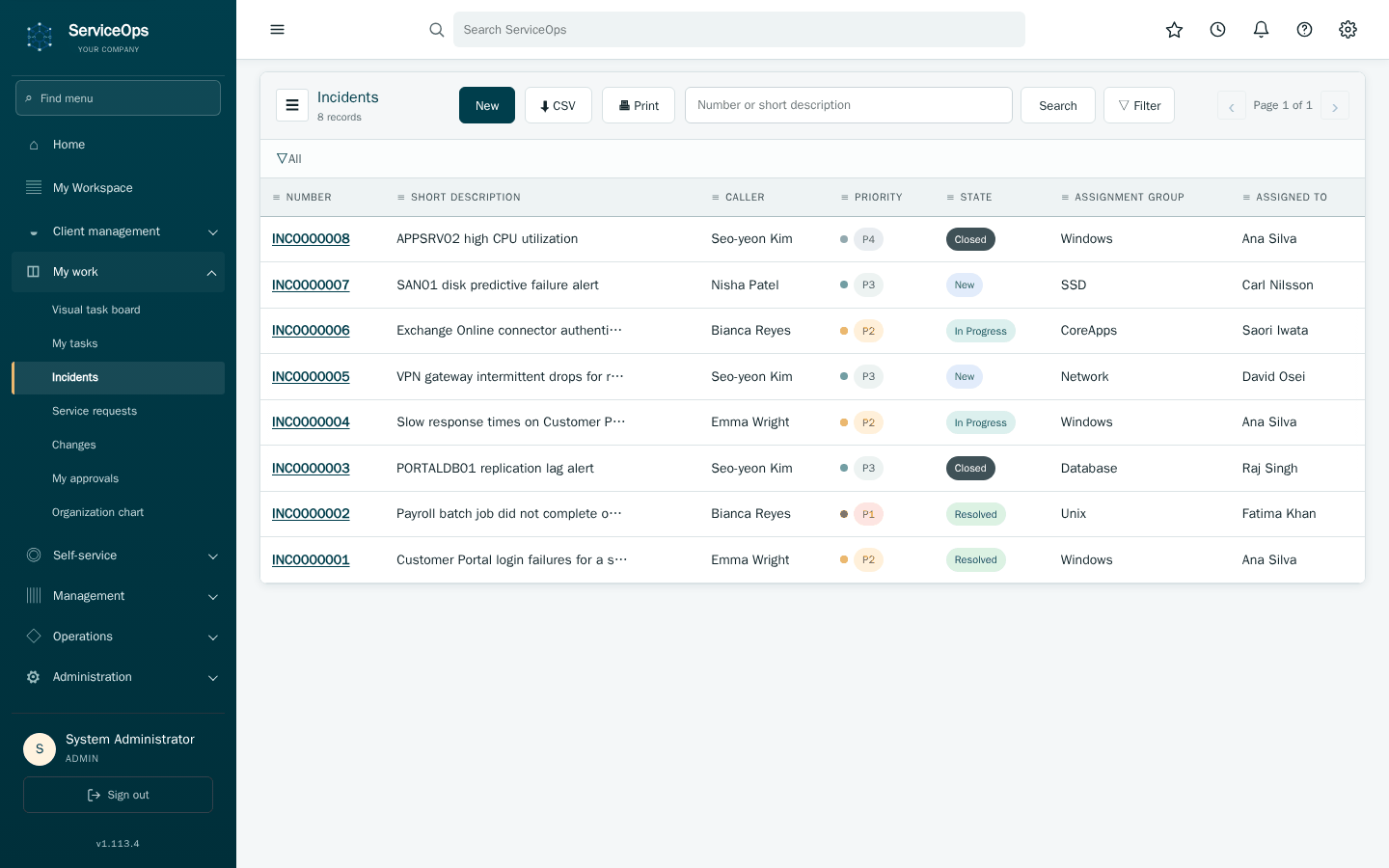Expand Administration chevron
The height and width of the screenshot is (868, 1389).
click(213, 678)
